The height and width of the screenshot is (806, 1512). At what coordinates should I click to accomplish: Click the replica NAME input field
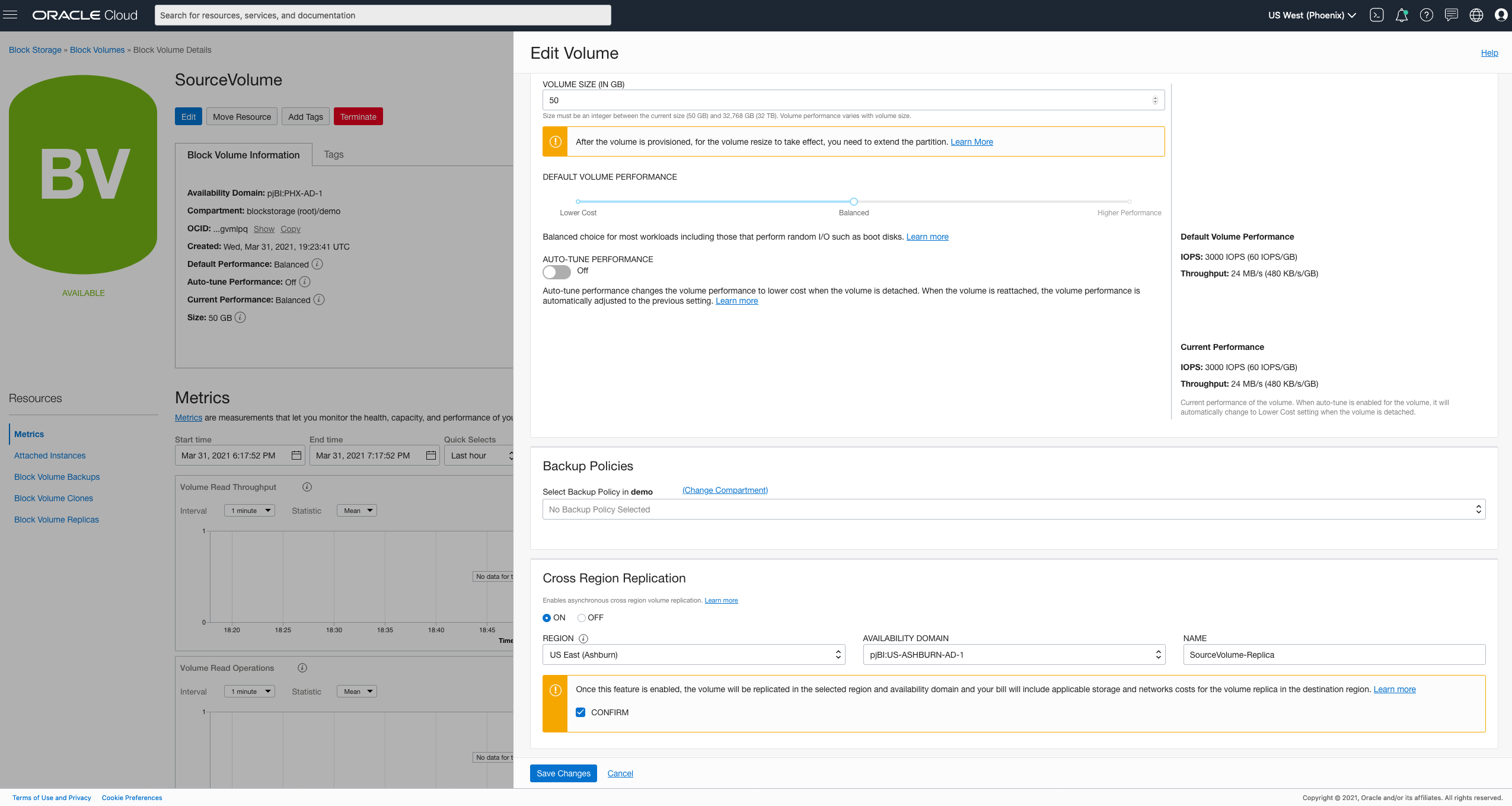click(x=1334, y=655)
